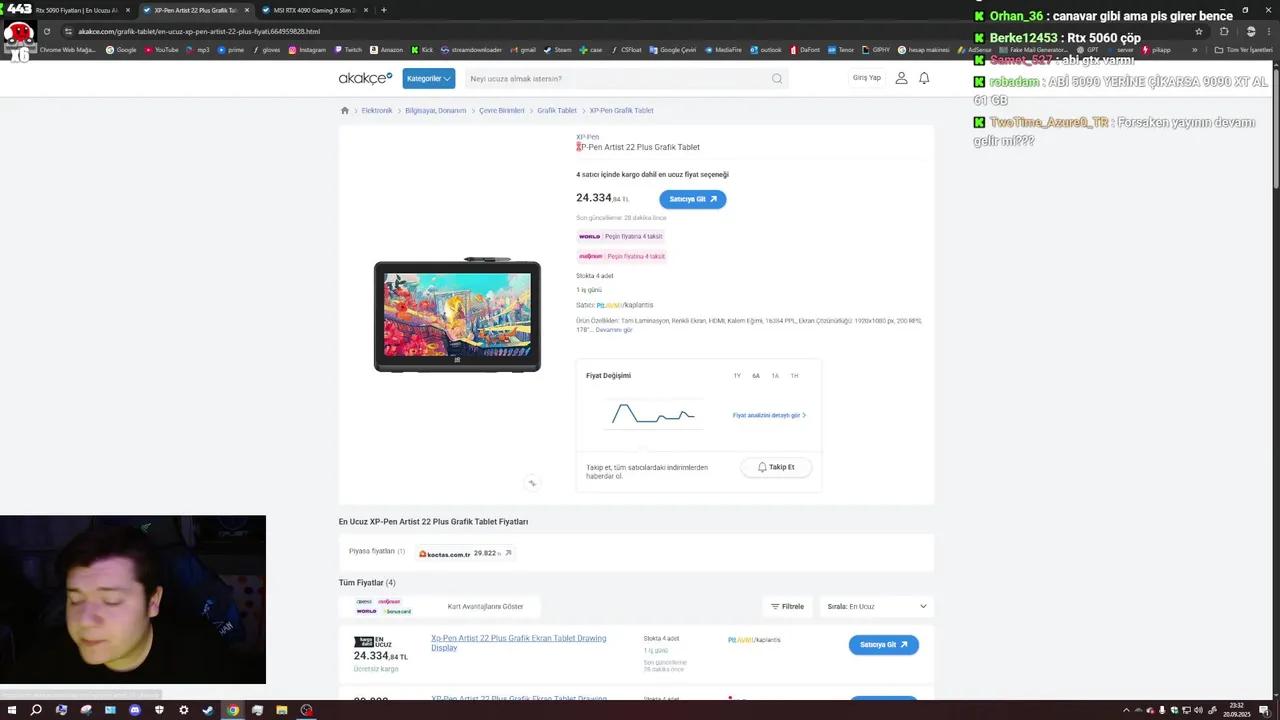The image size is (1280, 720).
Task: Close the Rtx 5090 Fiyatları tab
Action: [x=128, y=10]
